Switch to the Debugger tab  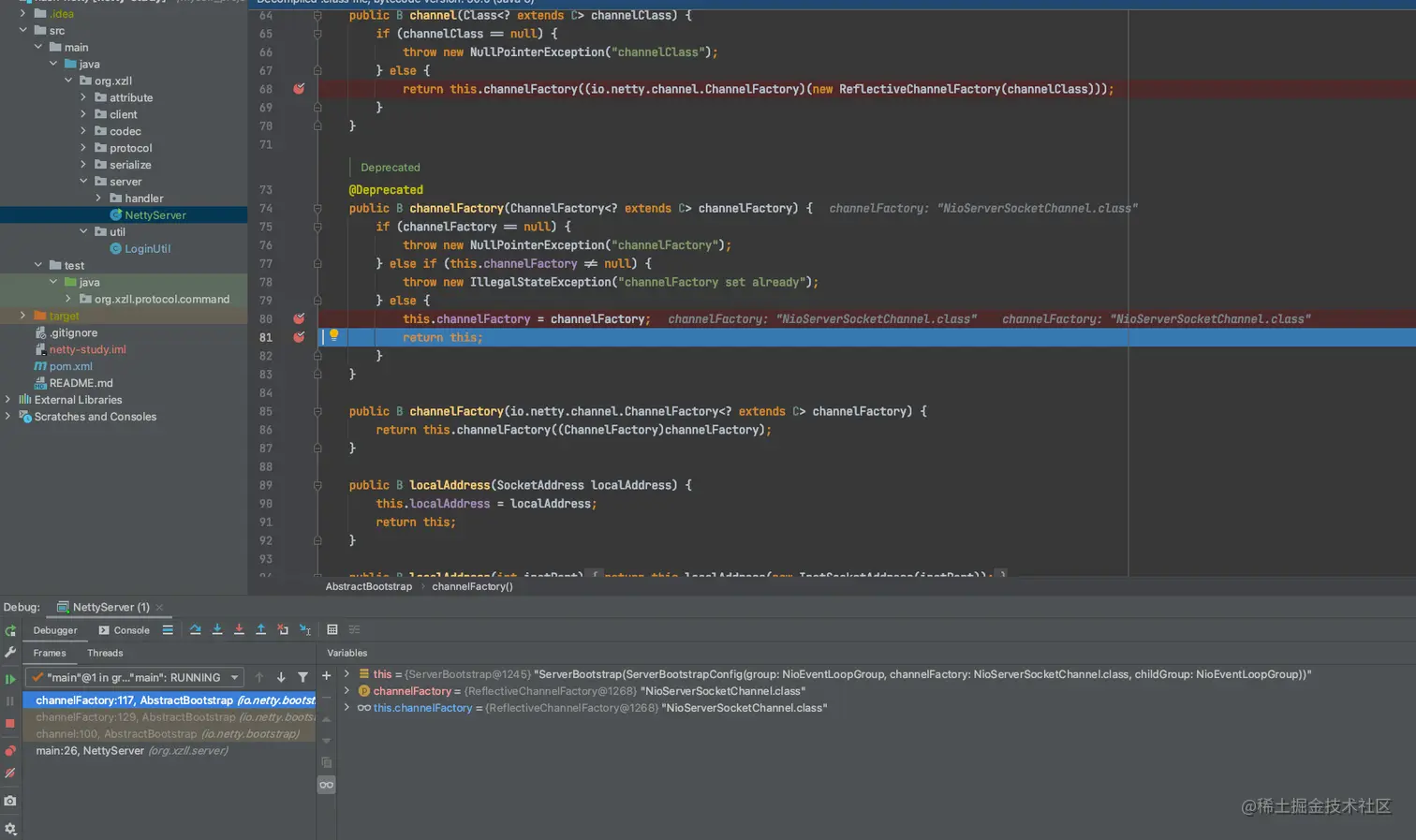55,630
